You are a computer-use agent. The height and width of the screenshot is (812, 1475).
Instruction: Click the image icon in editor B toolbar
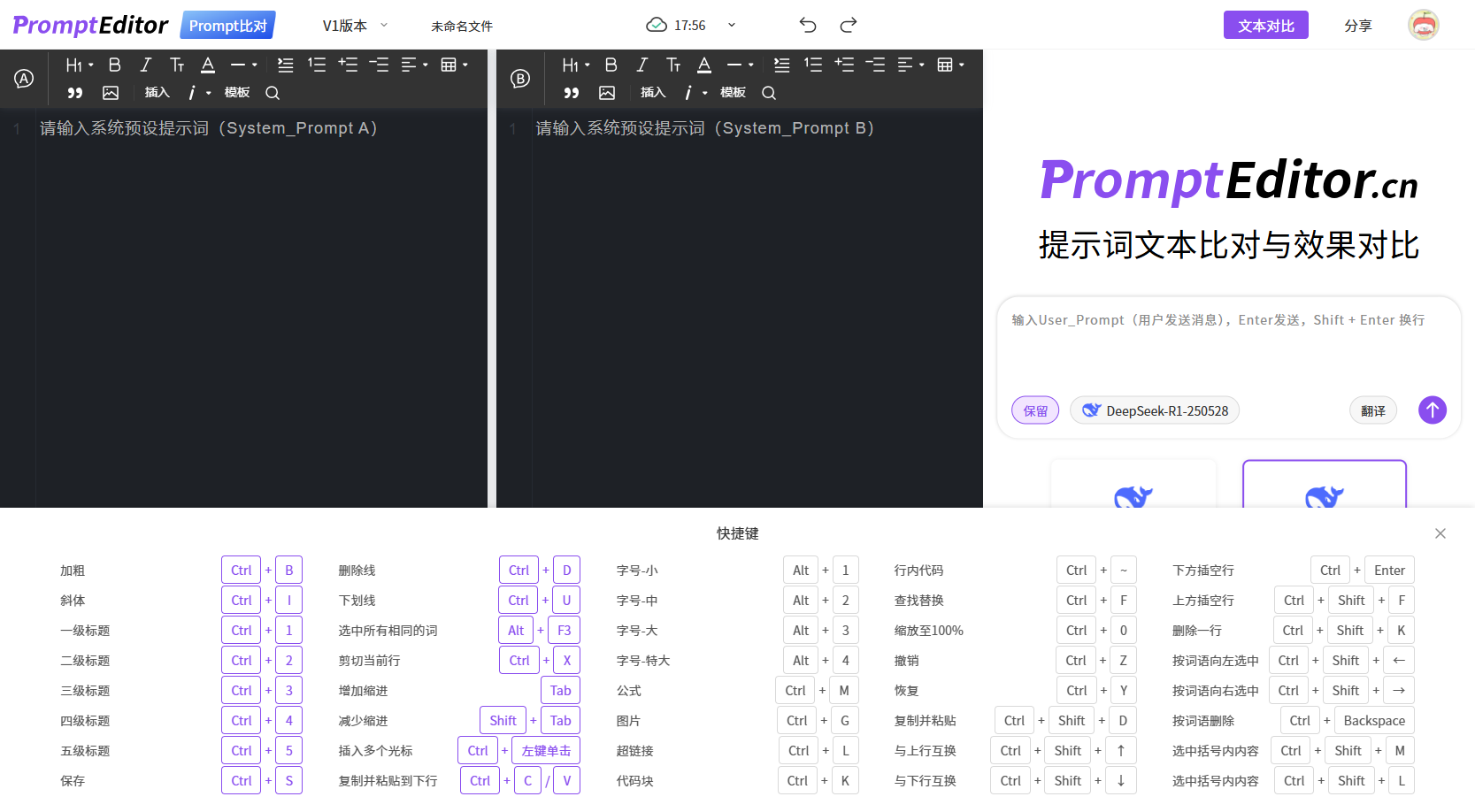[607, 93]
